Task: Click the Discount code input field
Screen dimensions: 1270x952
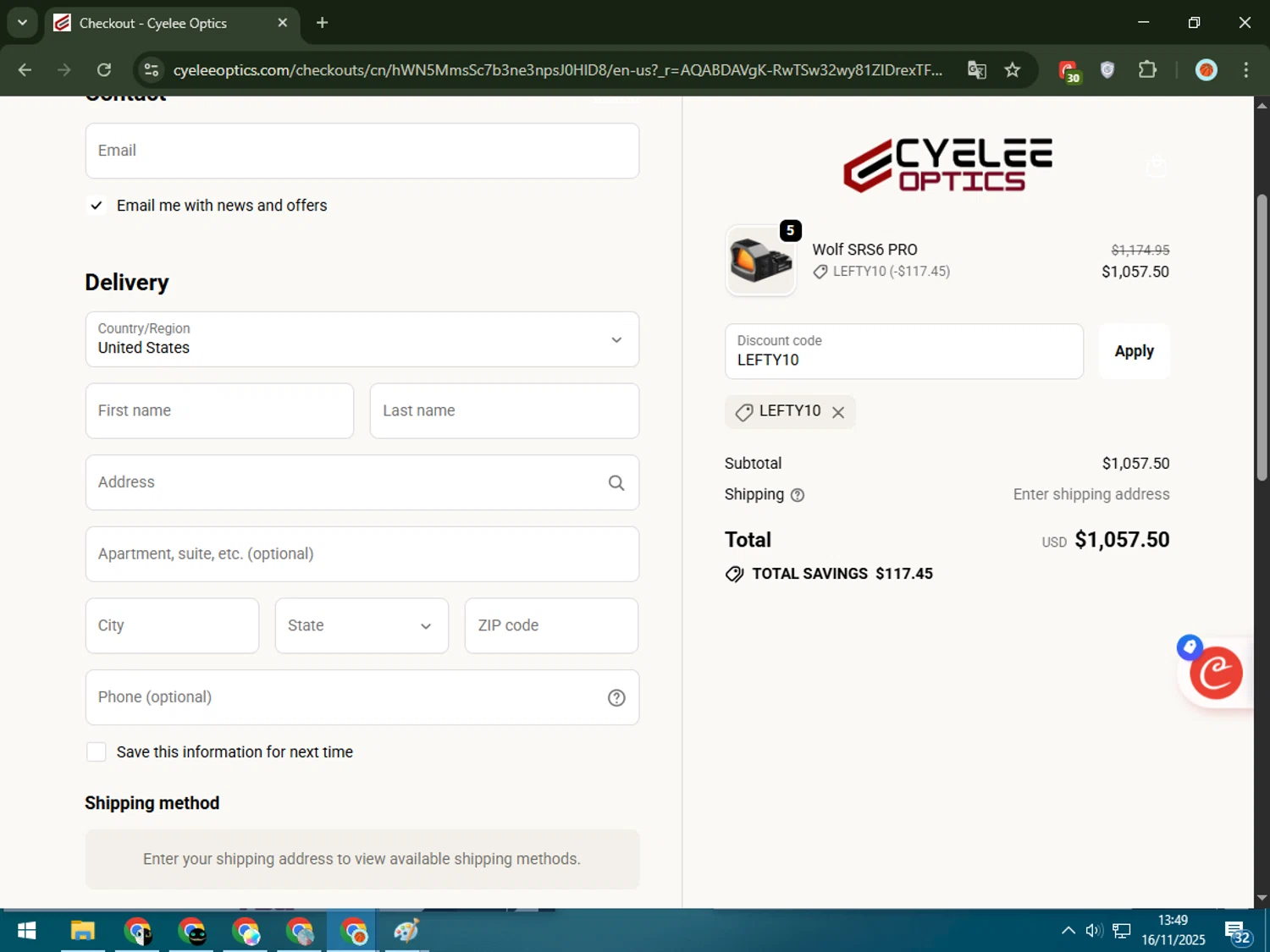Action: pos(904,351)
